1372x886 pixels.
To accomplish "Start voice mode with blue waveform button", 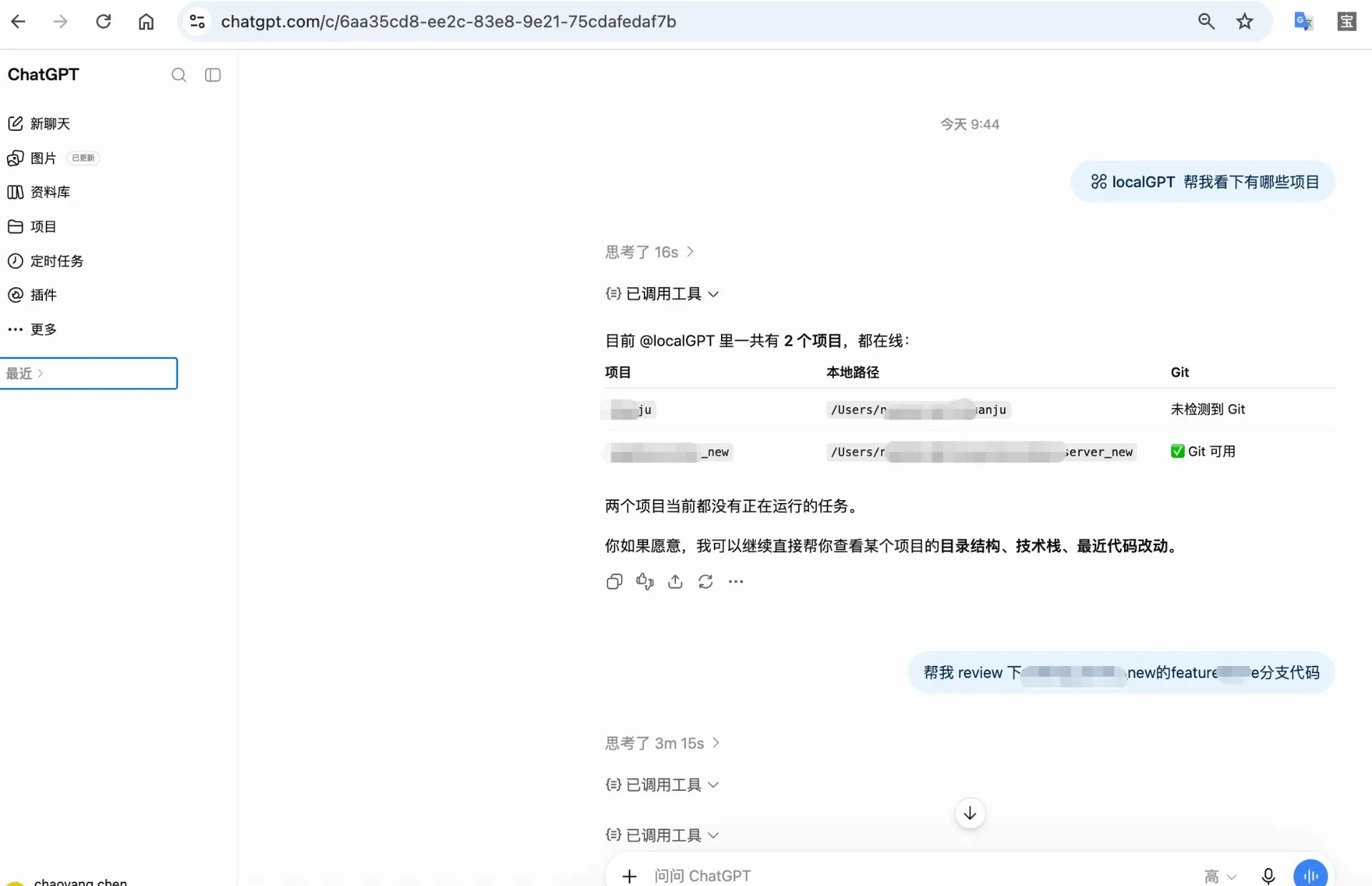I will coord(1311,875).
